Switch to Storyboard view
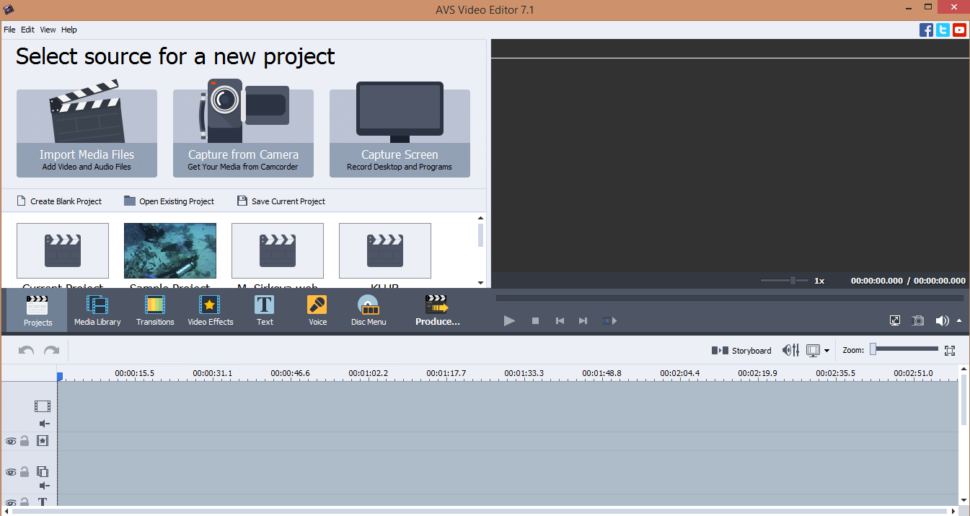970x516 pixels. tap(742, 350)
